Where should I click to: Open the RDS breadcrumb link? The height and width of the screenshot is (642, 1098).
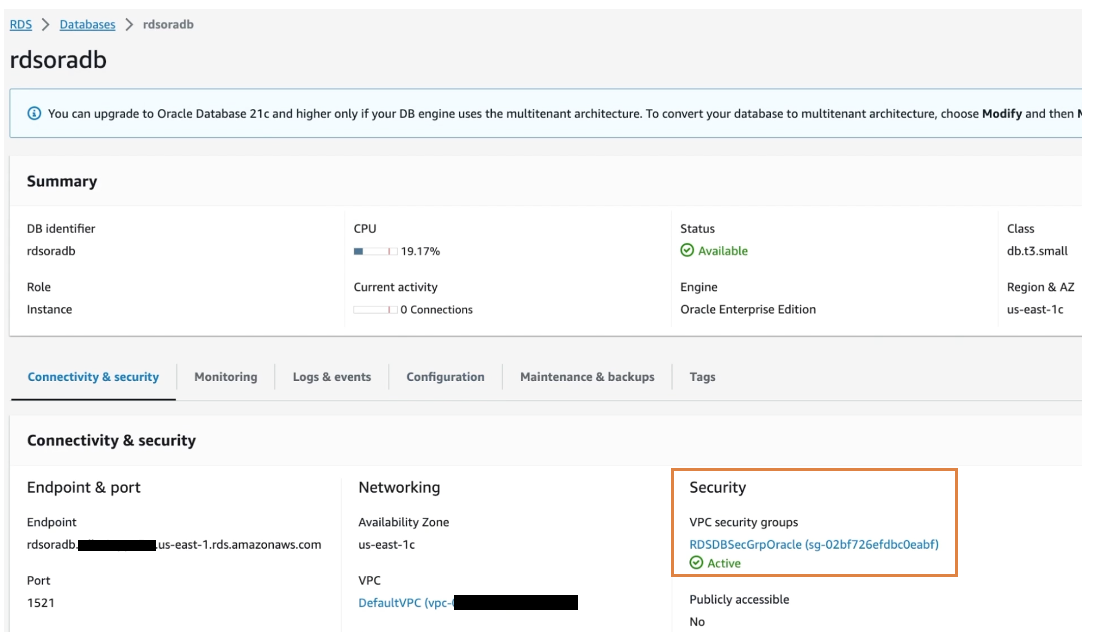pos(21,24)
